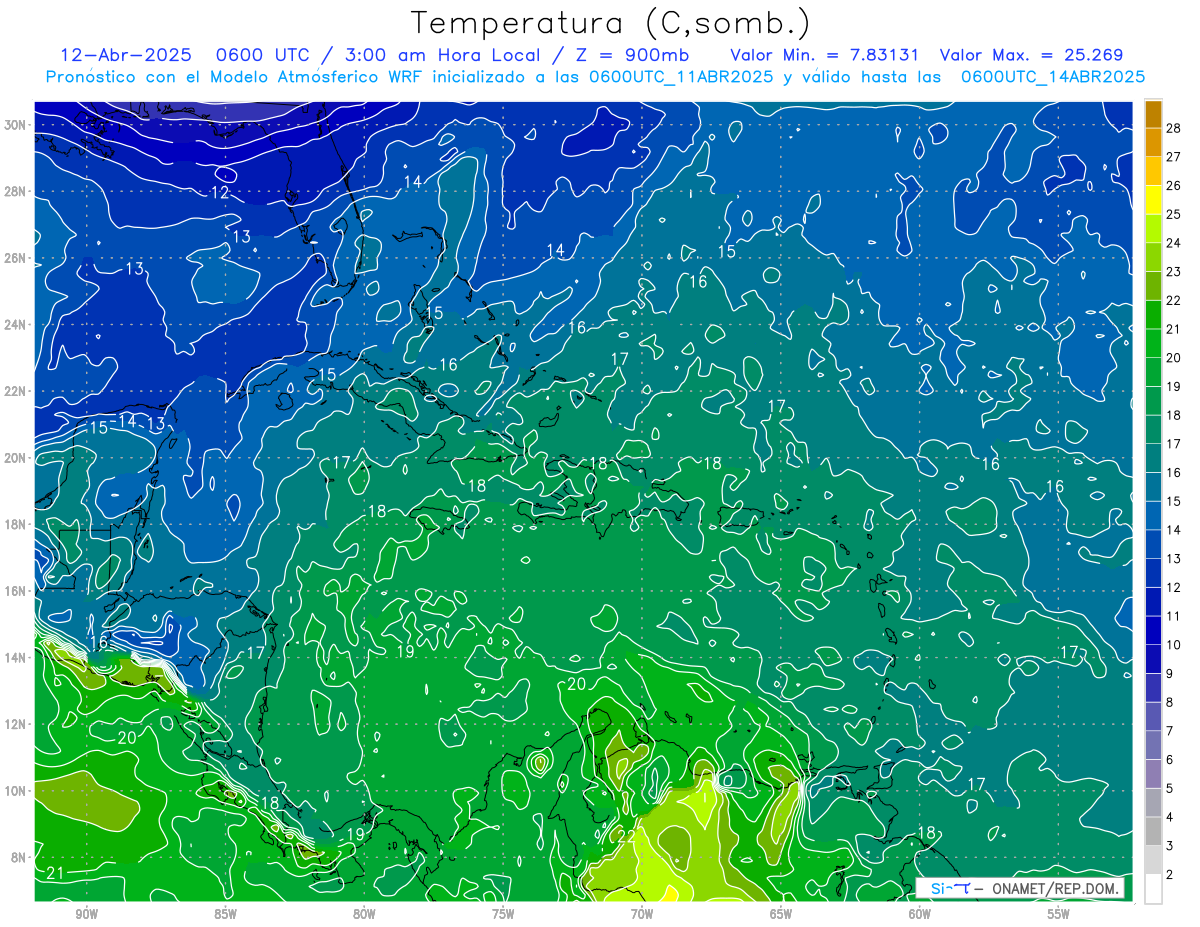Select the 'Valor Max. = 25.269' readout
The height and width of the screenshot is (927, 1200).
point(1031,55)
